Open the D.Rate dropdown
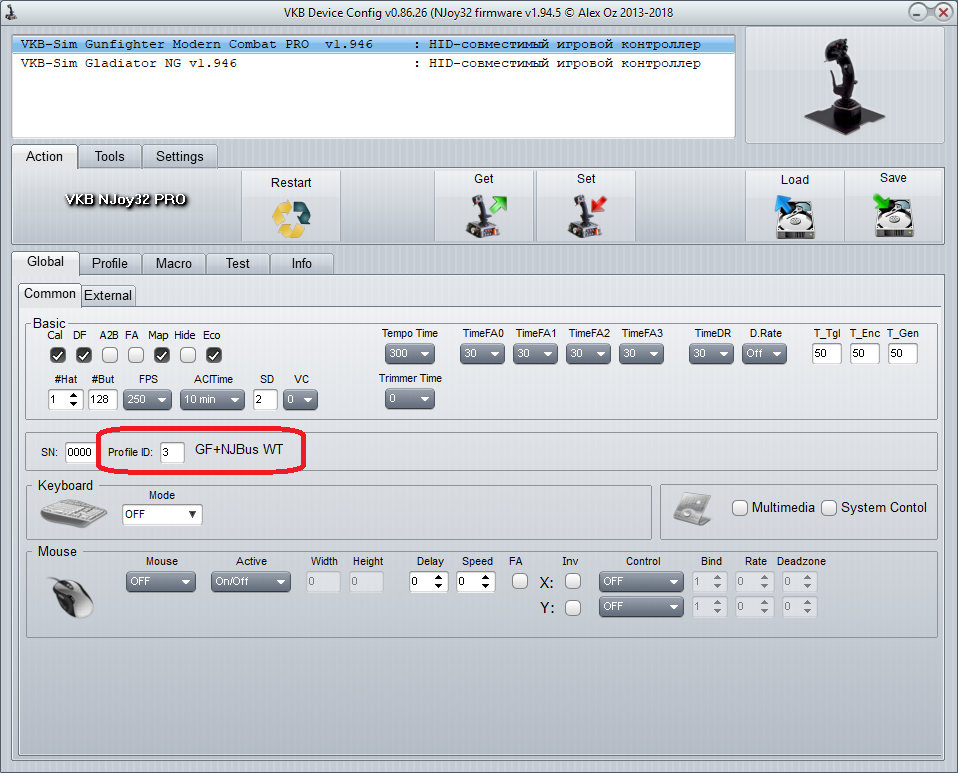This screenshot has width=958, height=773. (x=764, y=353)
